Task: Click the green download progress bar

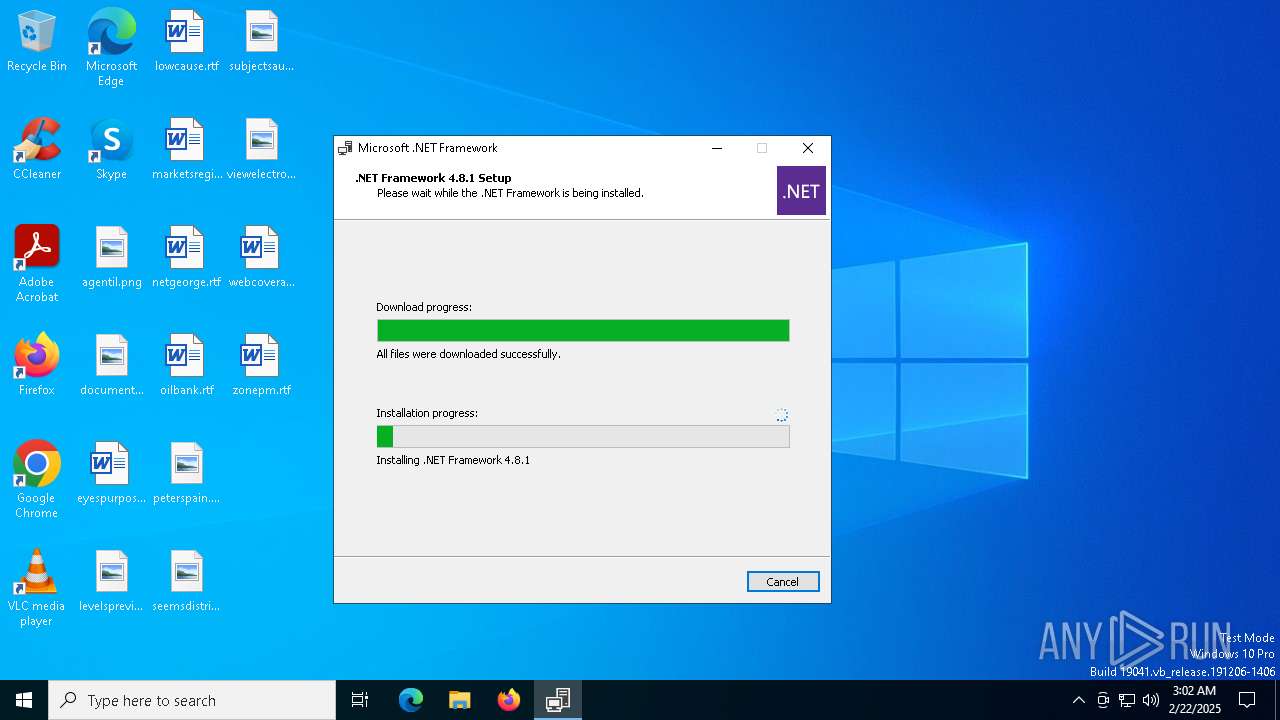Action: tap(583, 330)
